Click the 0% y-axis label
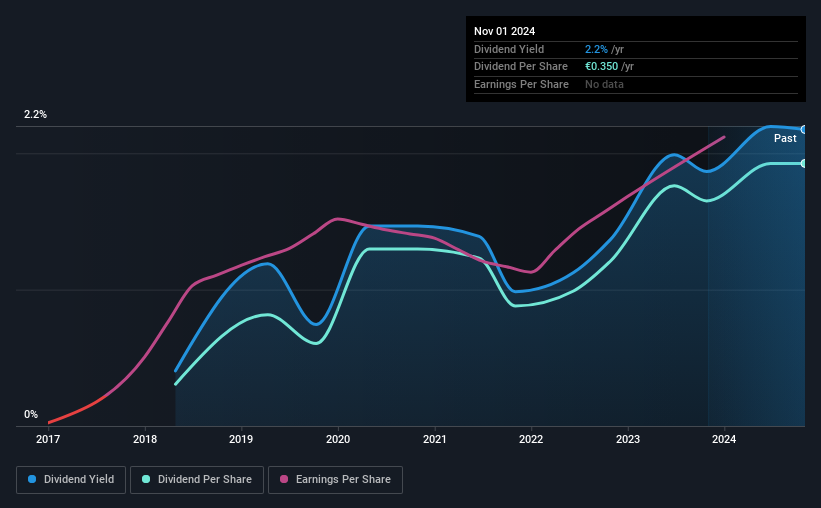821x508 pixels. tap(31, 414)
